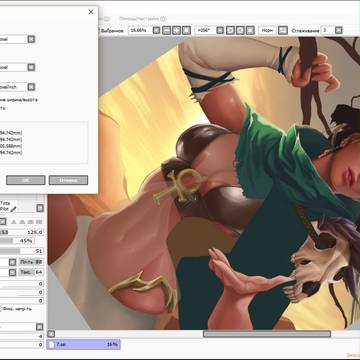Toggle the Фикс. brush checkbox label

click(17, 309)
